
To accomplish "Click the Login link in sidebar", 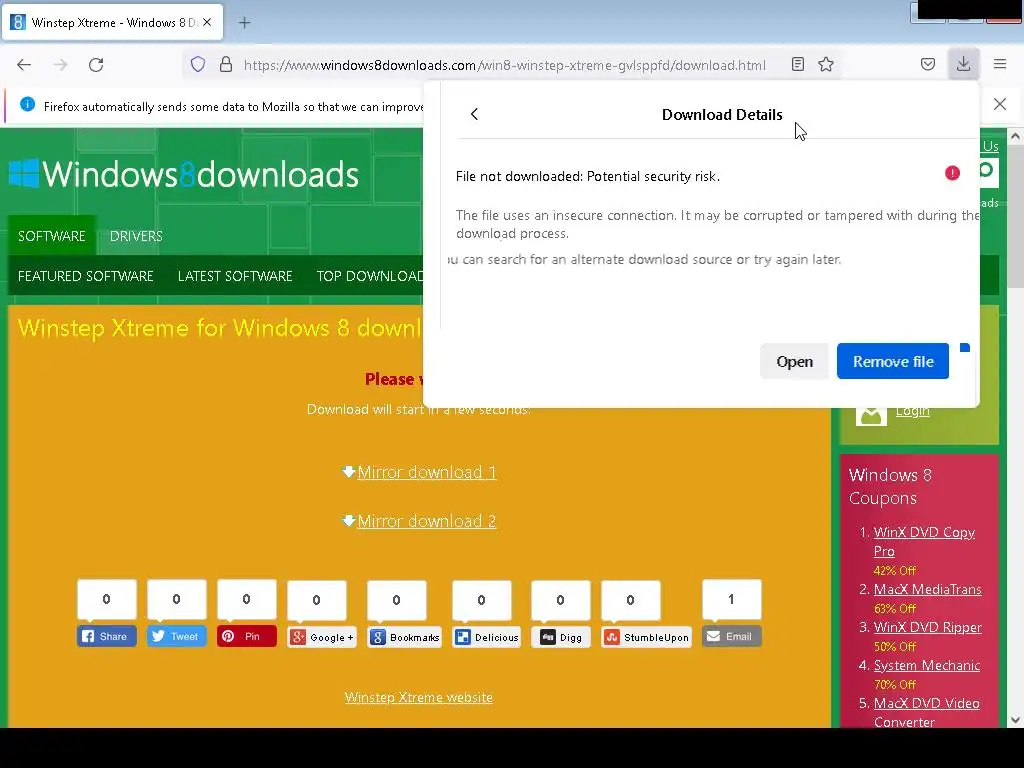I will (912, 411).
